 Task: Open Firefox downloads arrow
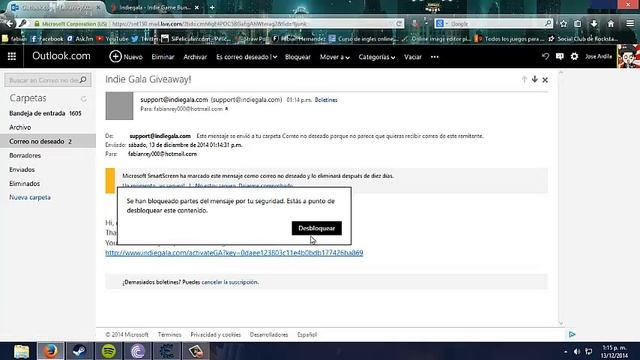pos(594,24)
